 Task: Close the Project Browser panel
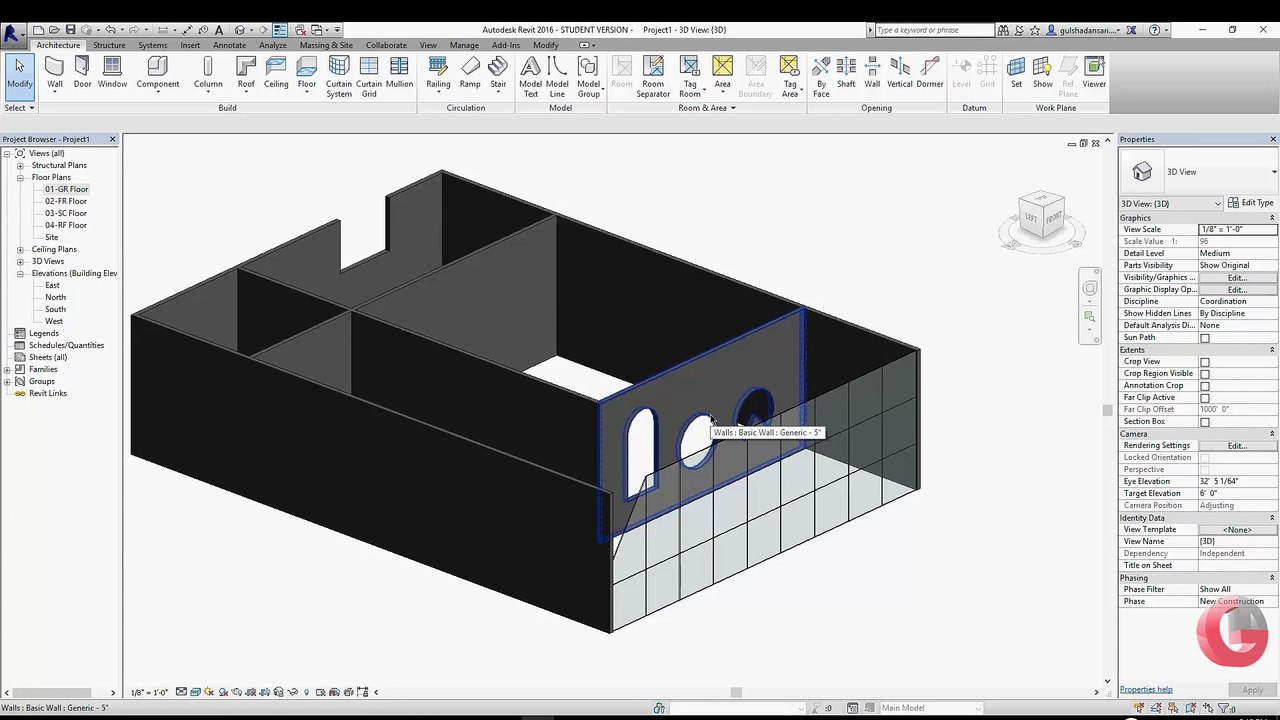(x=112, y=139)
